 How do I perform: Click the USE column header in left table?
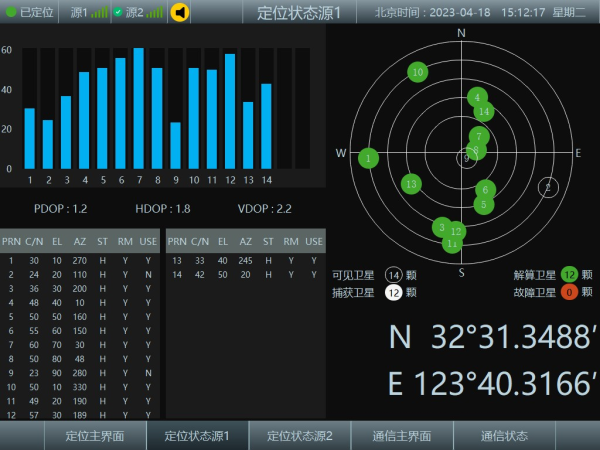coord(148,241)
